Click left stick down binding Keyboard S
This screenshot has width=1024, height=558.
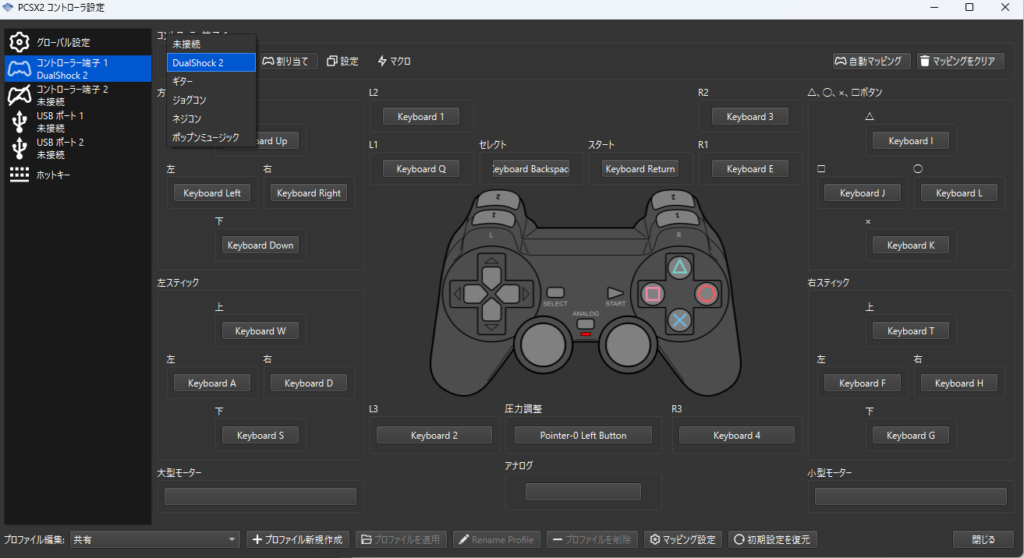click(x=260, y=435)
